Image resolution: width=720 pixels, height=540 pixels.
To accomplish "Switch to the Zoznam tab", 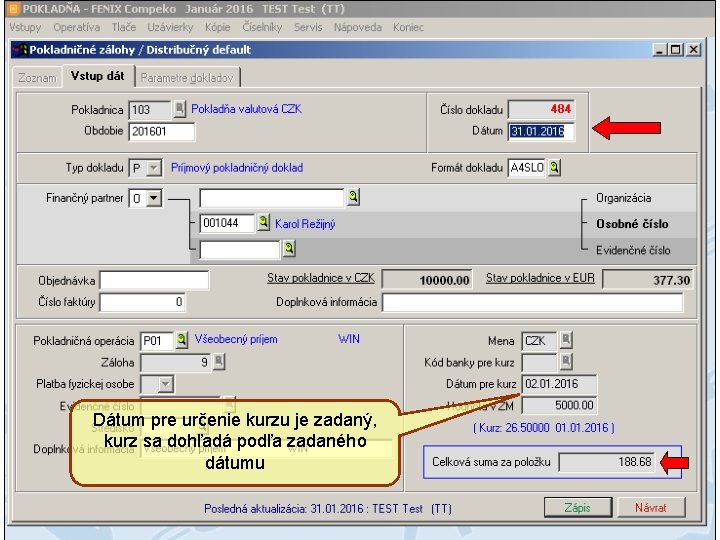I will 38,78.
